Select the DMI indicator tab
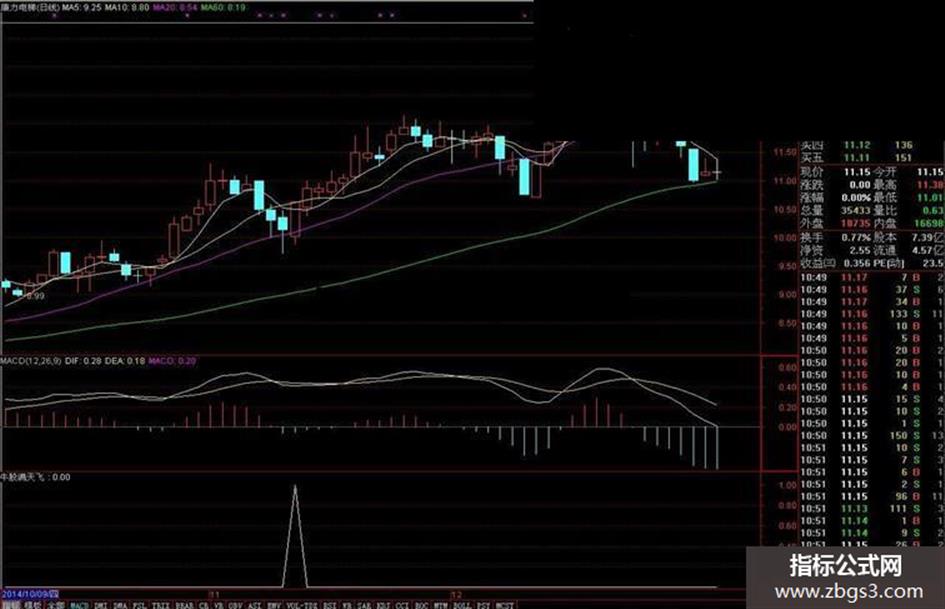 pos(101,605)
